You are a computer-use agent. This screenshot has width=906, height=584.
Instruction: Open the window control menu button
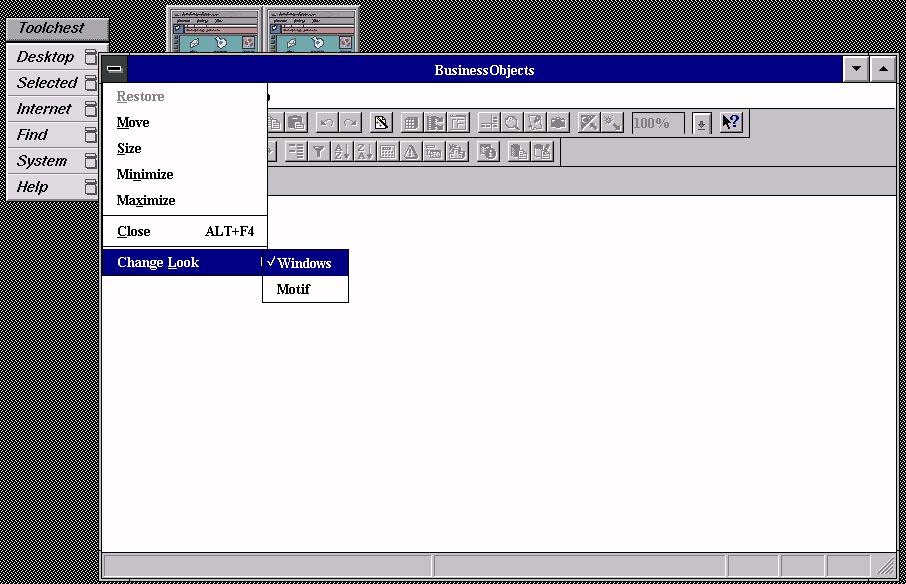pos(115,70)
